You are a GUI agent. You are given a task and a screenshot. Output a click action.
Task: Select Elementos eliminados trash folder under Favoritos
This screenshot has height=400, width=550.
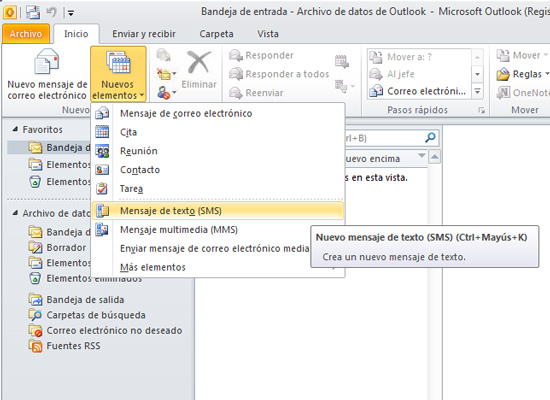coord(60,182)
